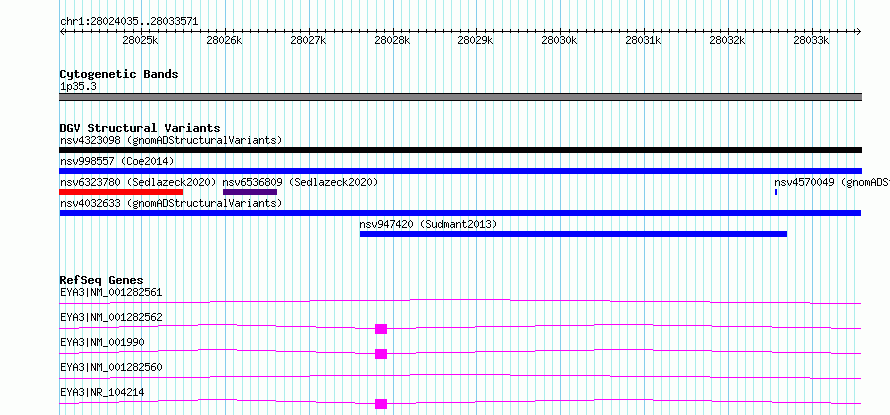
Task: Click the left arrowhead of the ruler
Action: click(62, 32)
